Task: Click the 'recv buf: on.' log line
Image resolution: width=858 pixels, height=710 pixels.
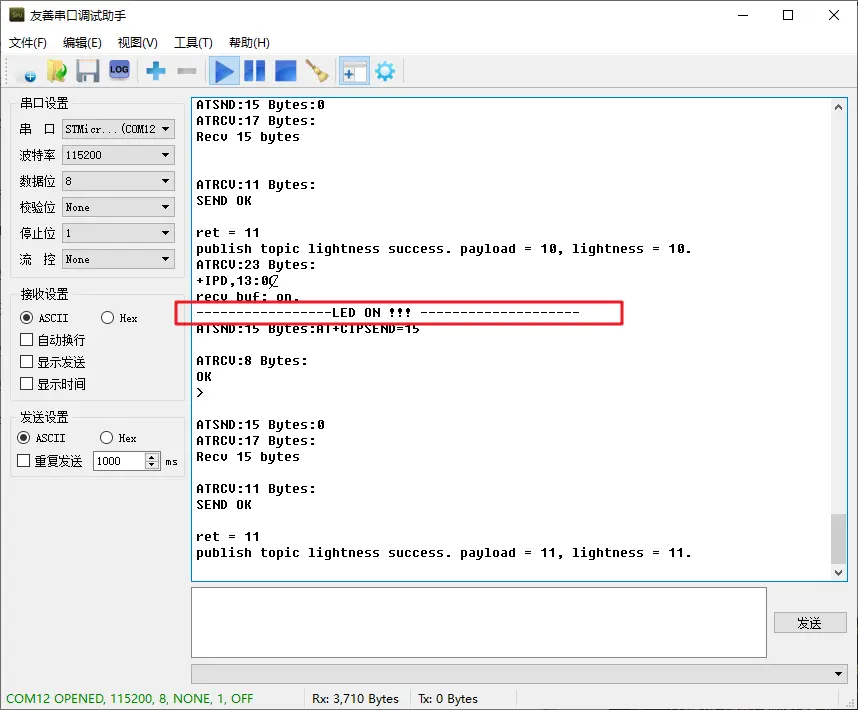Action: click(x=247, y=297)
